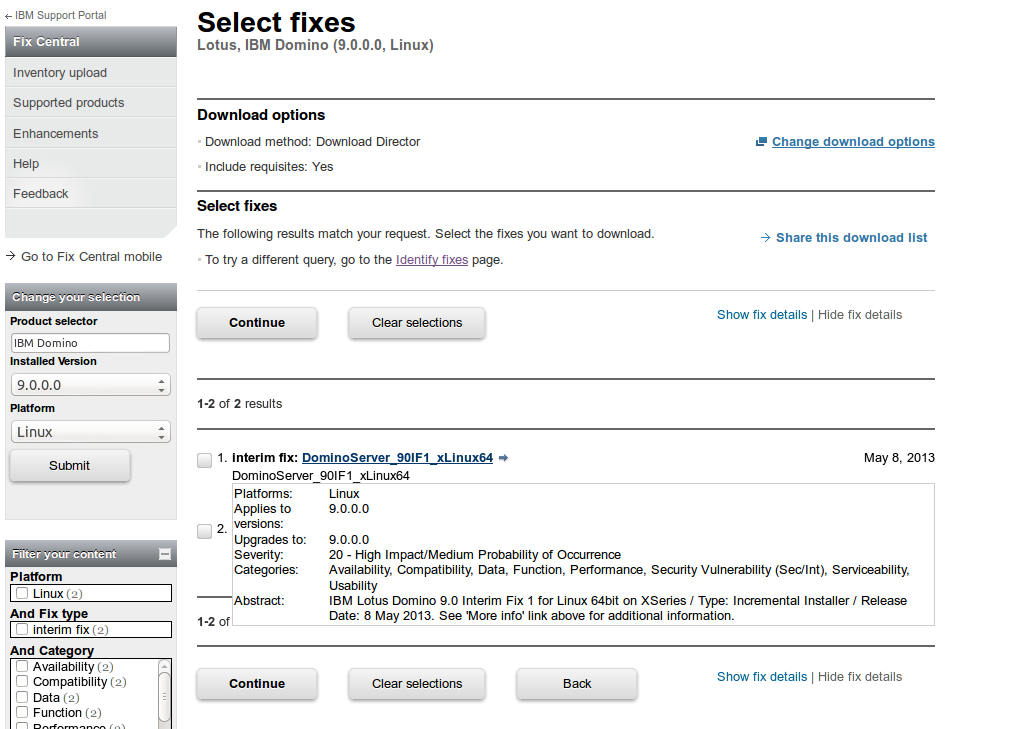This screenshot has width=1017, height=729.
Task: Click the May 8, 2013 date text
Action: 899,457
